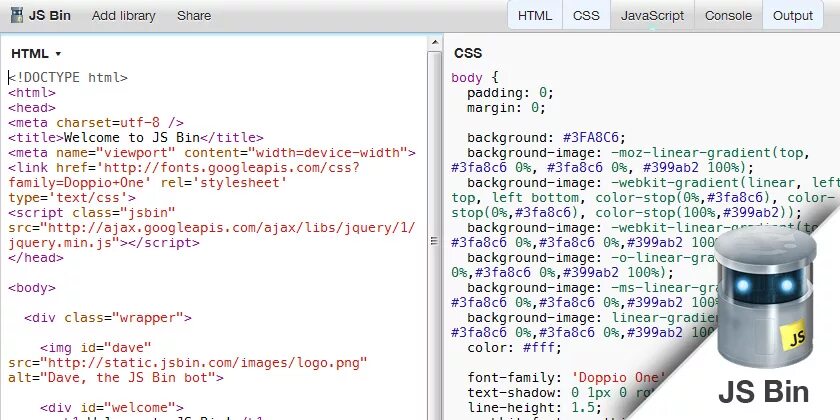The image size is (840, 420).
Task: Click the JS Bin robot logo icon in header
Action: (x=17, y=15)
